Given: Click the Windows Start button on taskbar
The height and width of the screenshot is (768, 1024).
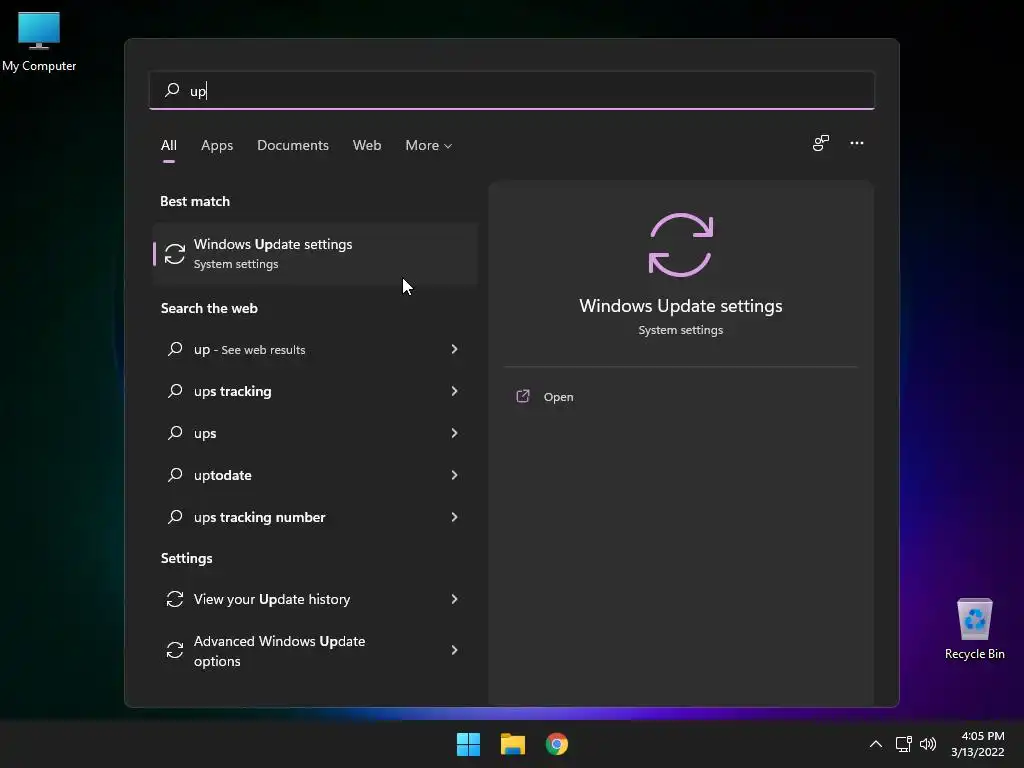Looking at the screenshot, I should (468, 744).
